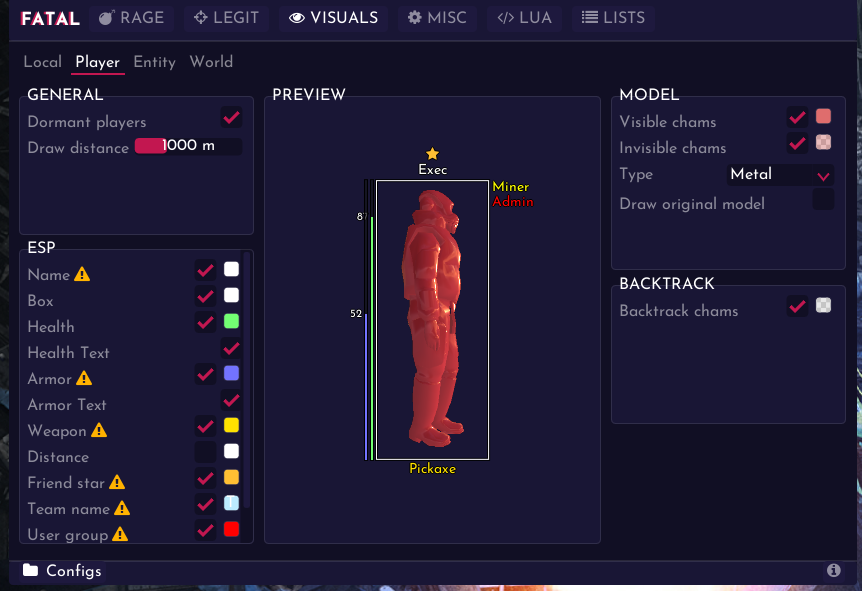The width and height of the screenshot is (862, 591).
Task: Toggle the Friend star checkbox
Action: point(206,478)
